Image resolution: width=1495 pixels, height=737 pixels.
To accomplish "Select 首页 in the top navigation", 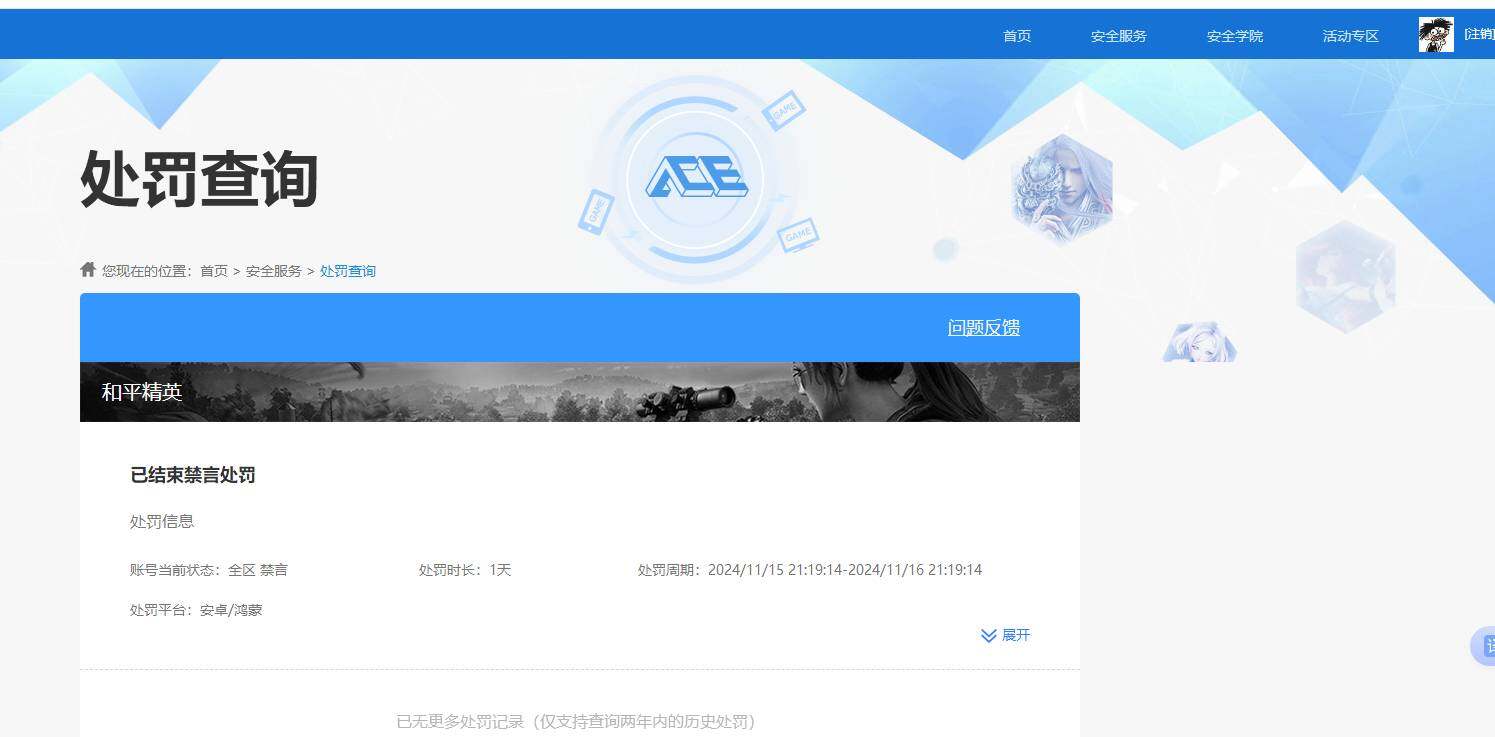I will [1016, 35].
